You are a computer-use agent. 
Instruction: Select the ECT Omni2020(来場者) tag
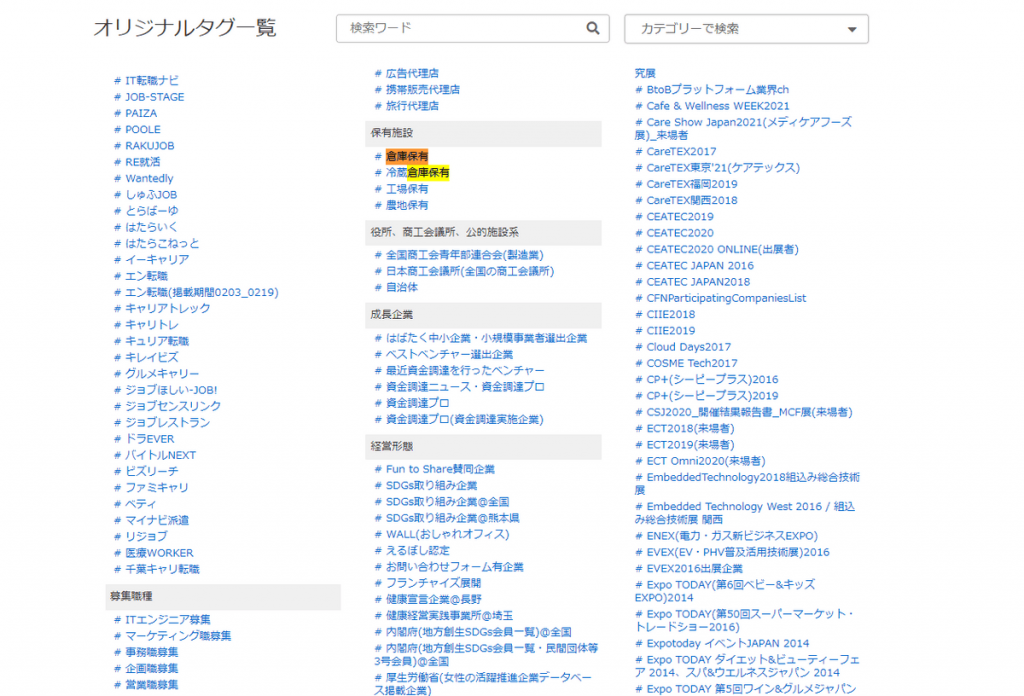pos(706,461)
